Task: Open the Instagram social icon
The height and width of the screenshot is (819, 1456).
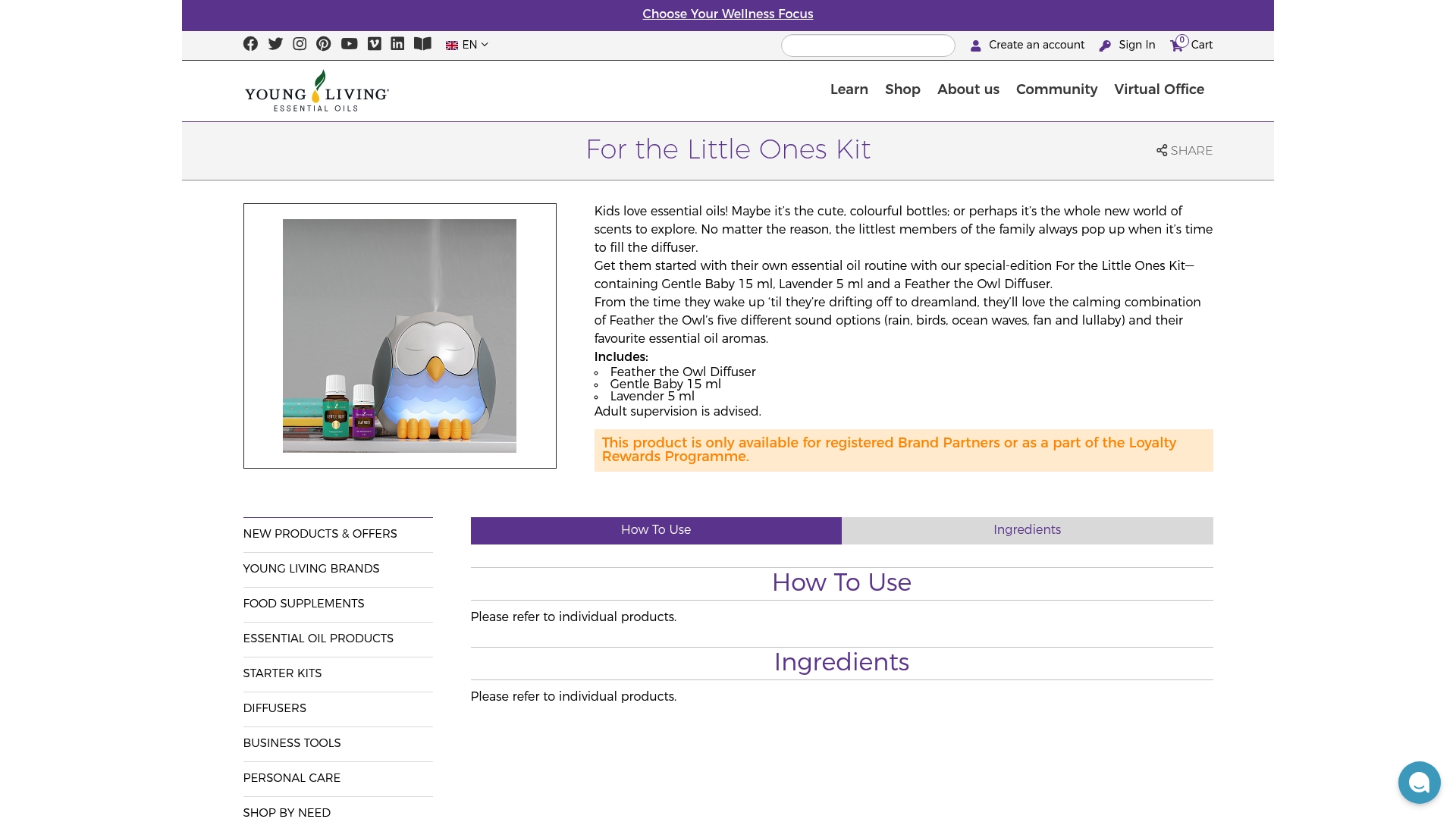Action: tap(300, 44)
